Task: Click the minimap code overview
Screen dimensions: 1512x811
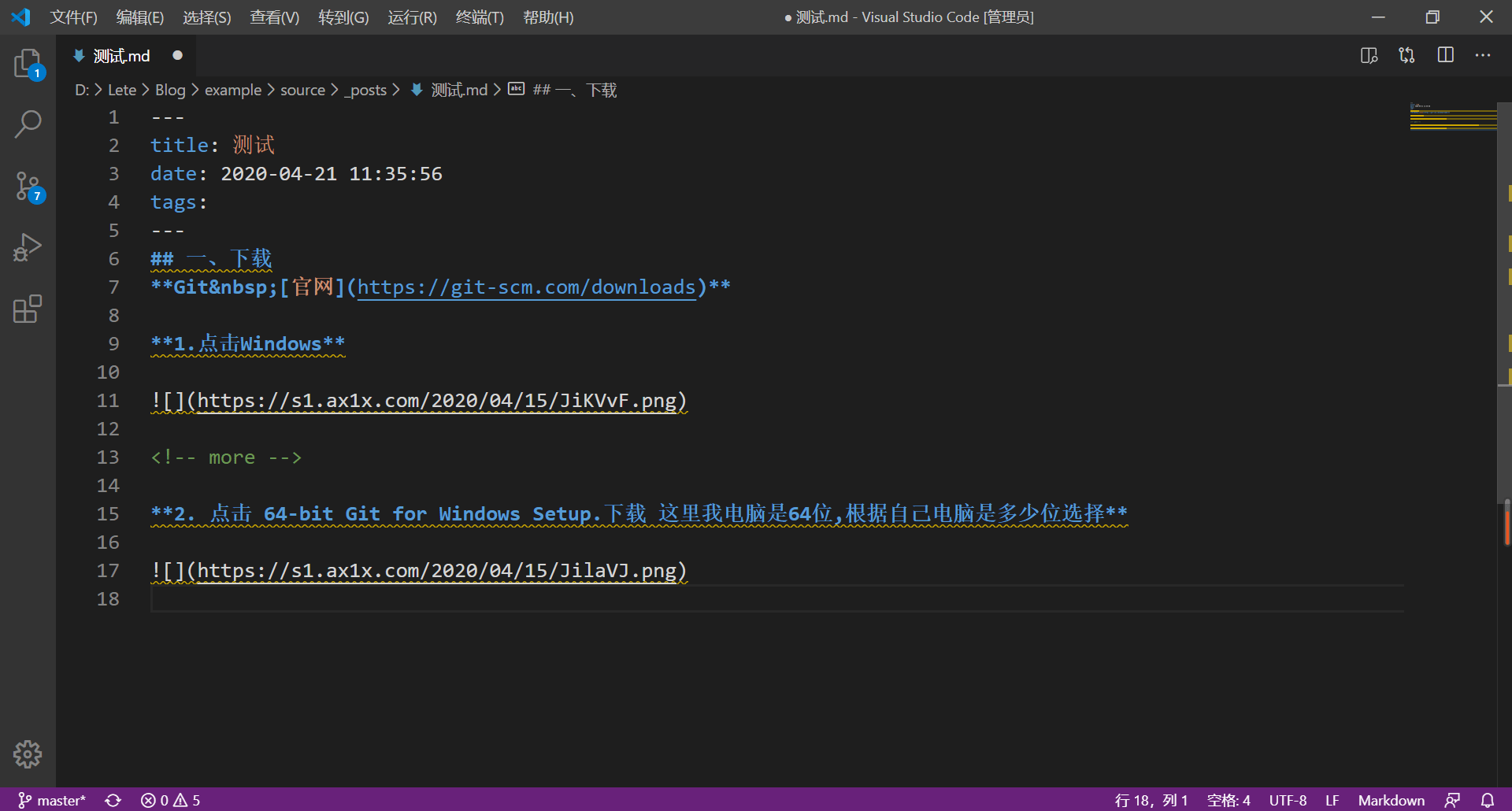Action: [x=1453, y=118]
